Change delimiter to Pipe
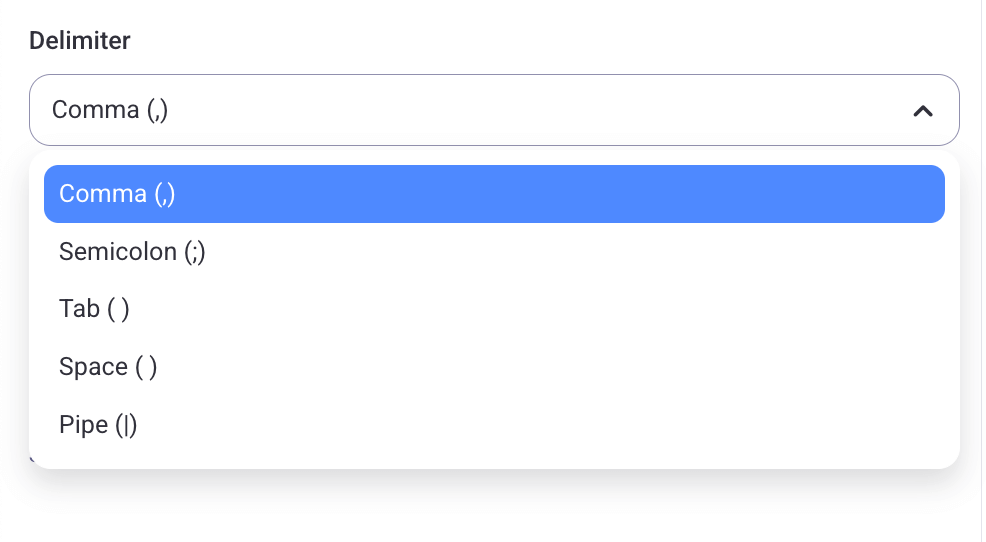Viewport: 986px width, 542px height. pos(494,425)
